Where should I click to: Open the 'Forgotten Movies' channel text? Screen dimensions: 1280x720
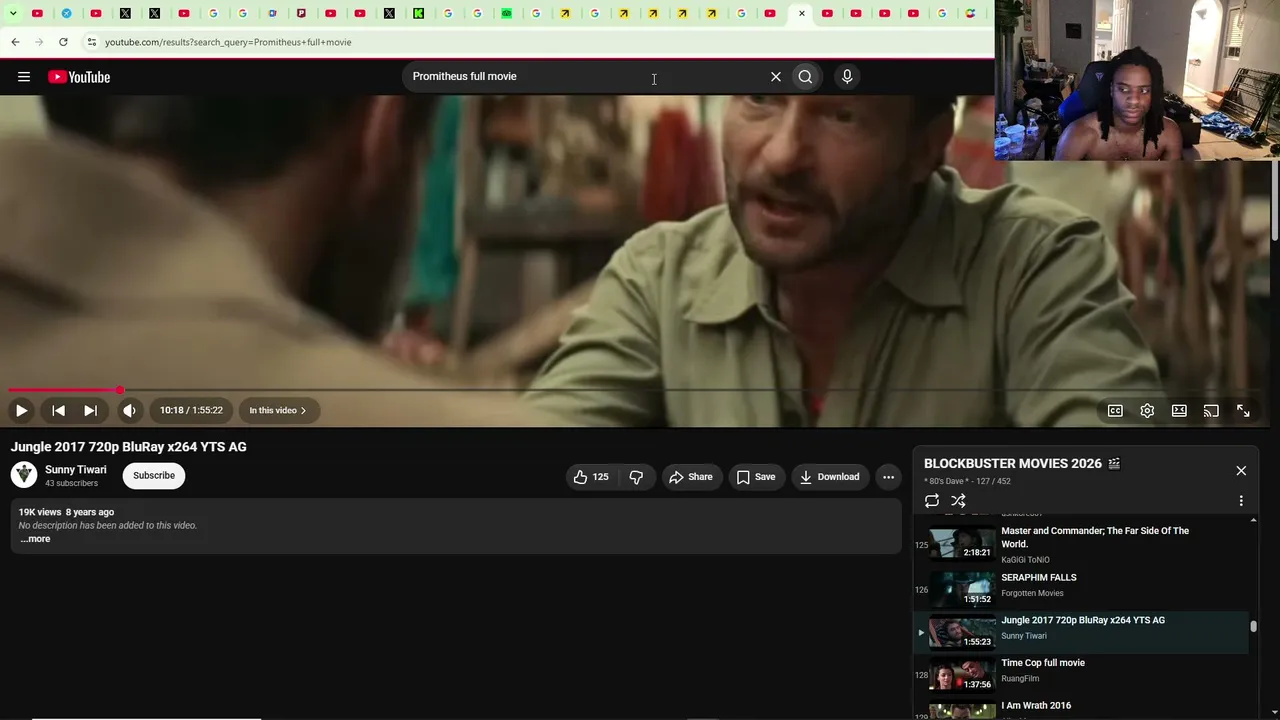click(x=1032, y=594)
